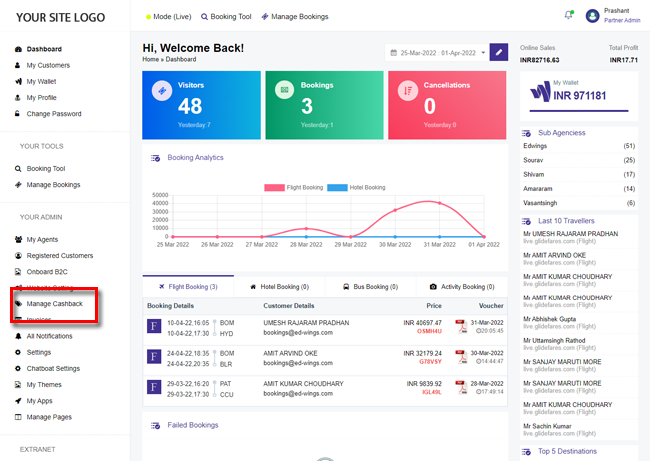The width and height of the screenshot is (650, 461).
Task: Click the PDF icon for IGL49L booking
Action: point(461,386)
